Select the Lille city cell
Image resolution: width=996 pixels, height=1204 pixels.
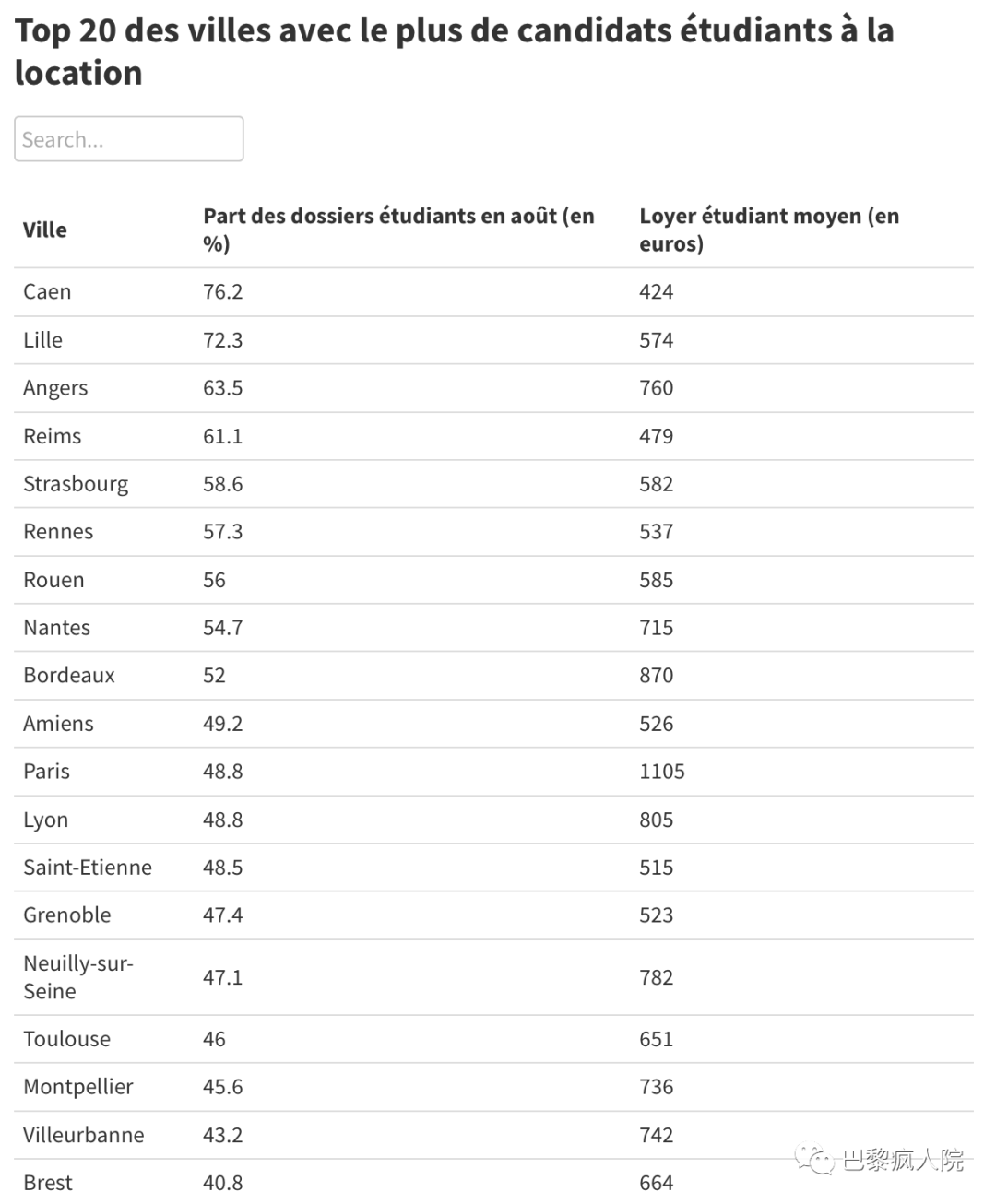43,340
